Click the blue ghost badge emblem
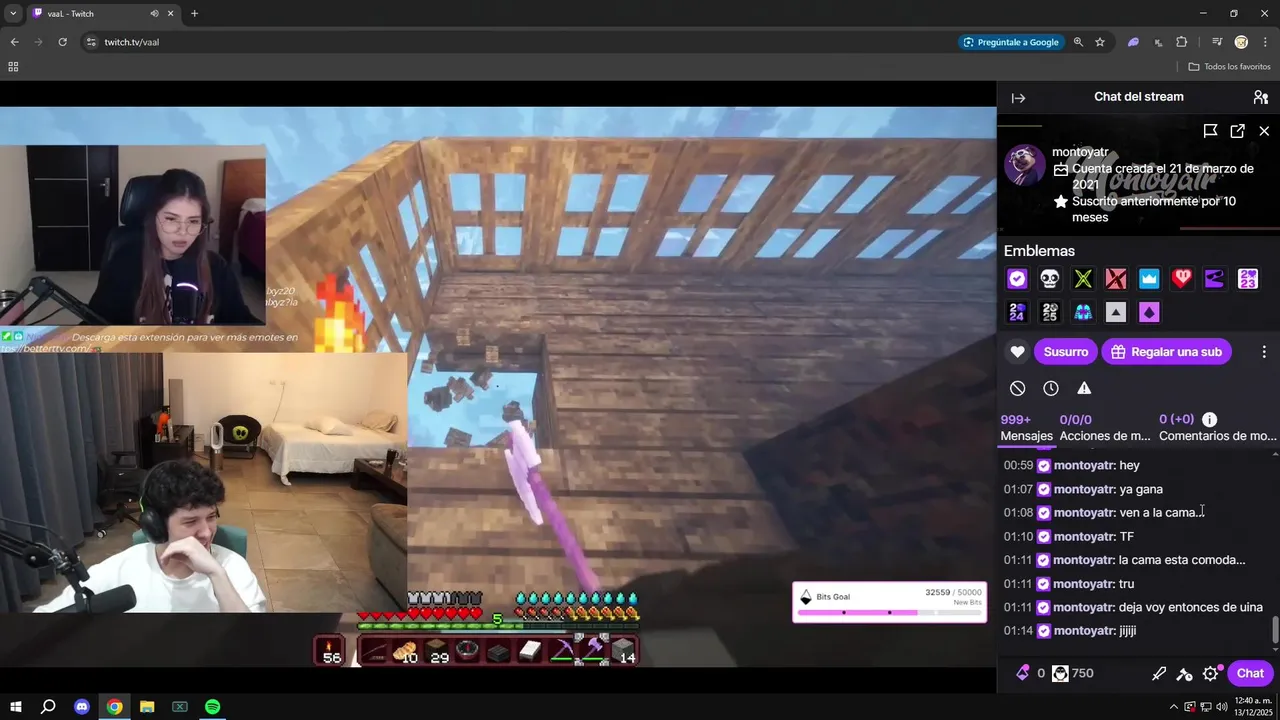The image size is (1280, 720). [1083, 312]
